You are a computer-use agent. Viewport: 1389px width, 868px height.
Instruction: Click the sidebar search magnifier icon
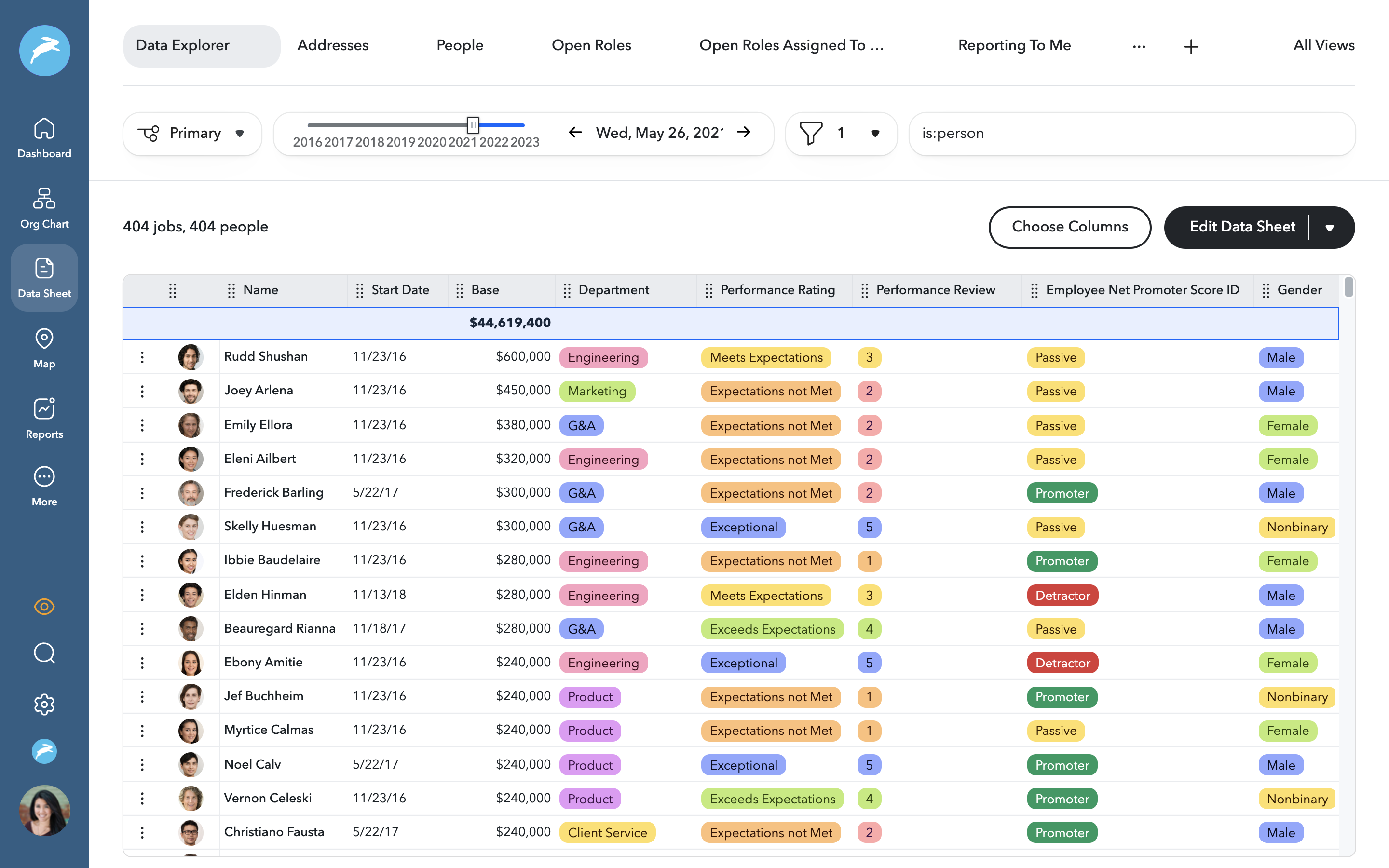pos(44,653)
